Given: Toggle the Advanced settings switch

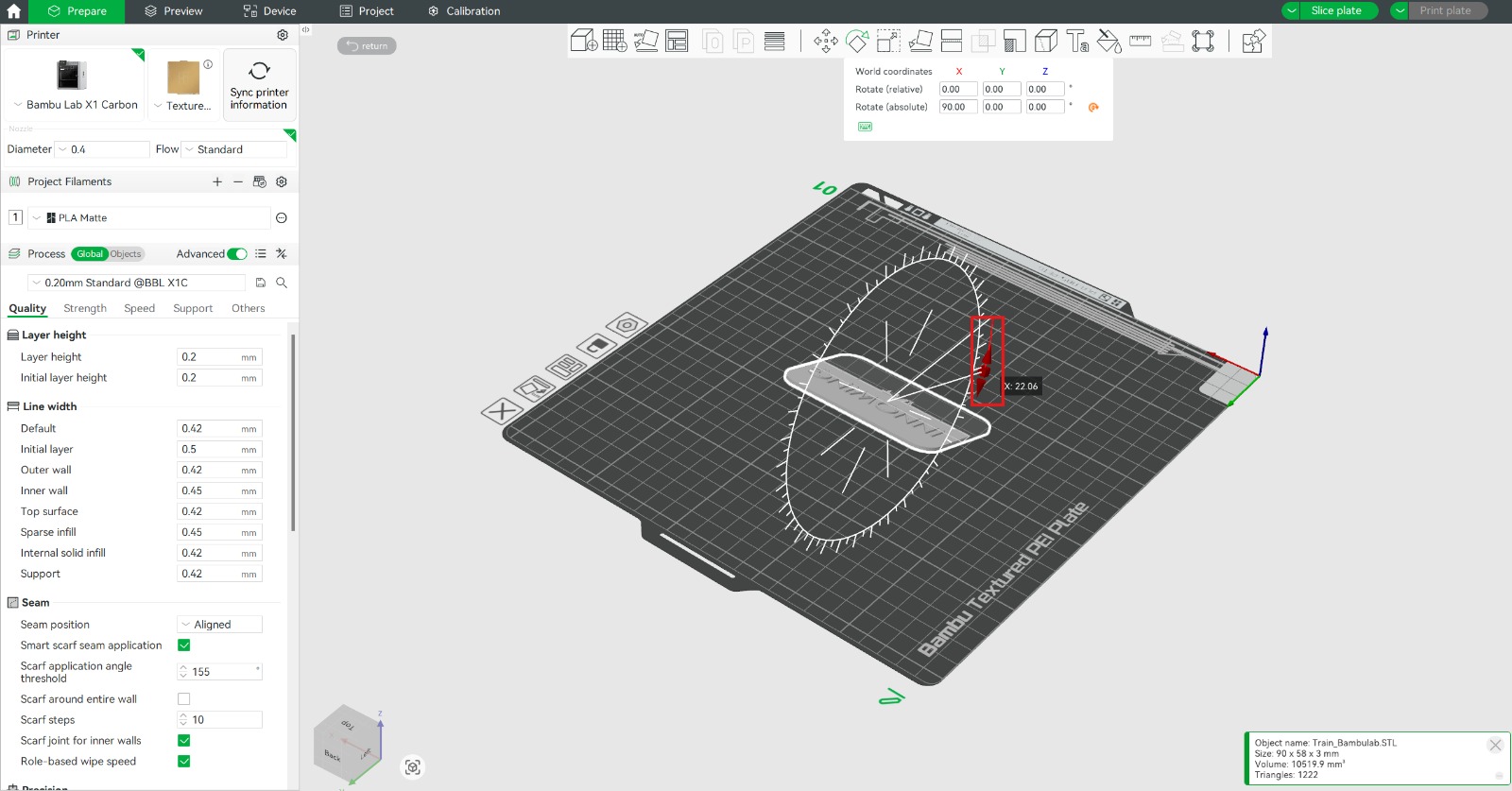Looking at the screenshot, I should pyautogui.click(x=237, y=254).
